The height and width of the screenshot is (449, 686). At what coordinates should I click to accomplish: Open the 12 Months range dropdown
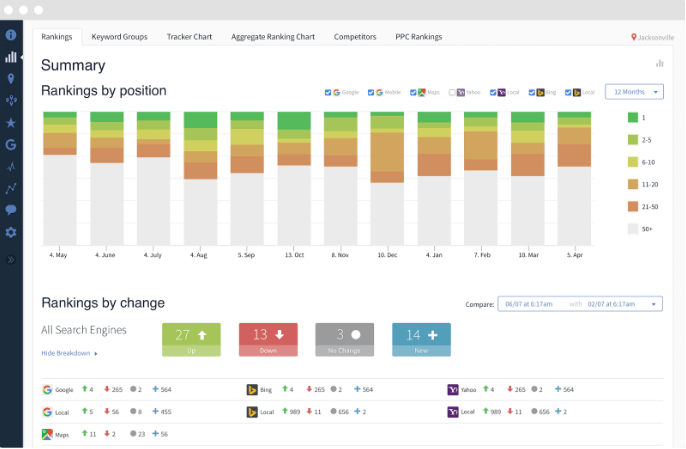(634, 91)
